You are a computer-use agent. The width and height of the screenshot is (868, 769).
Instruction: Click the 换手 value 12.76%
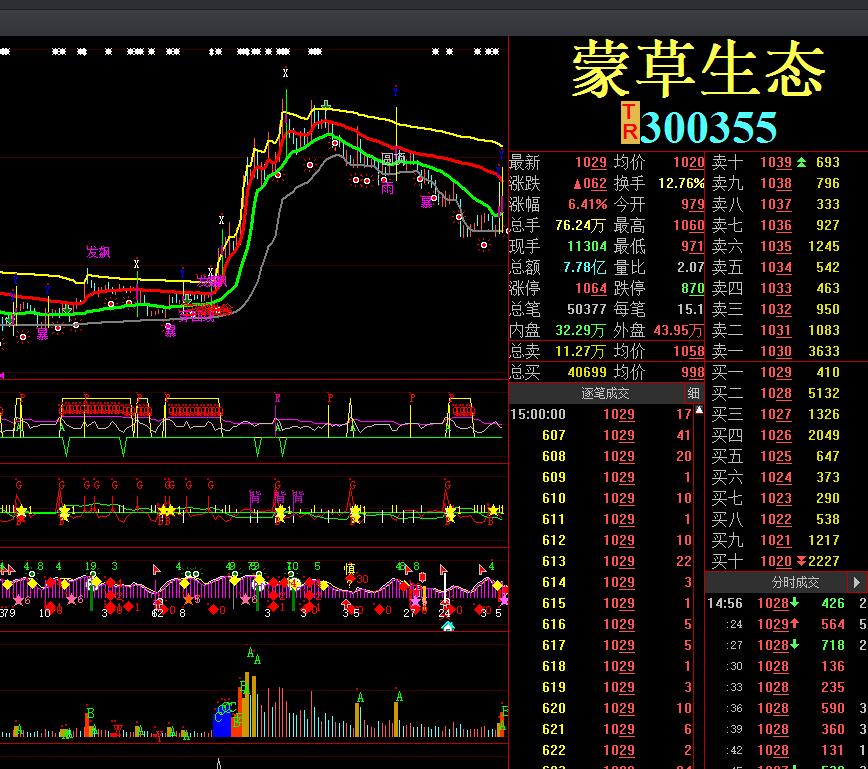pos(681,183)
